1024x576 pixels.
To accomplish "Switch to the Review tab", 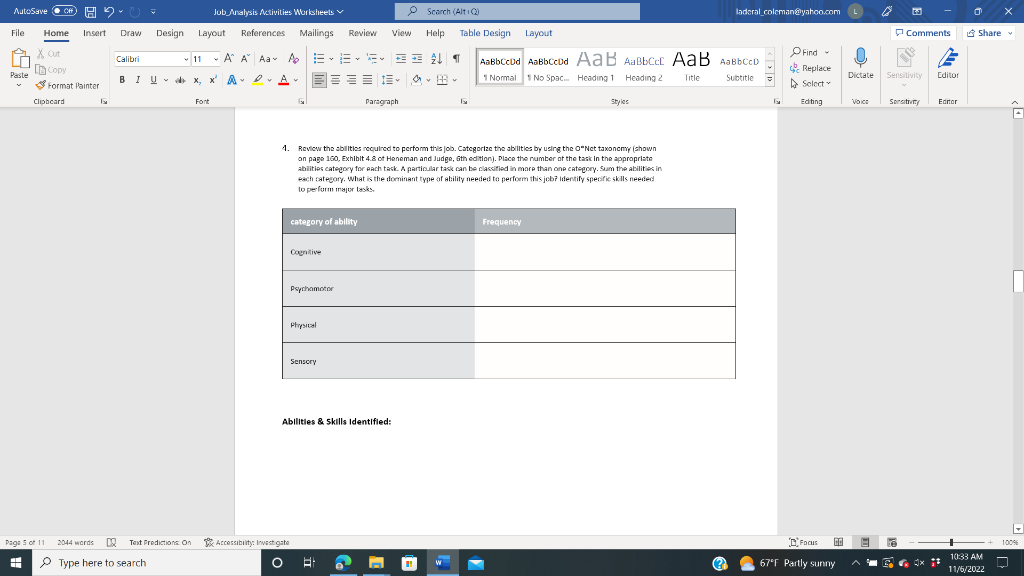I will [x=362, y=32].
